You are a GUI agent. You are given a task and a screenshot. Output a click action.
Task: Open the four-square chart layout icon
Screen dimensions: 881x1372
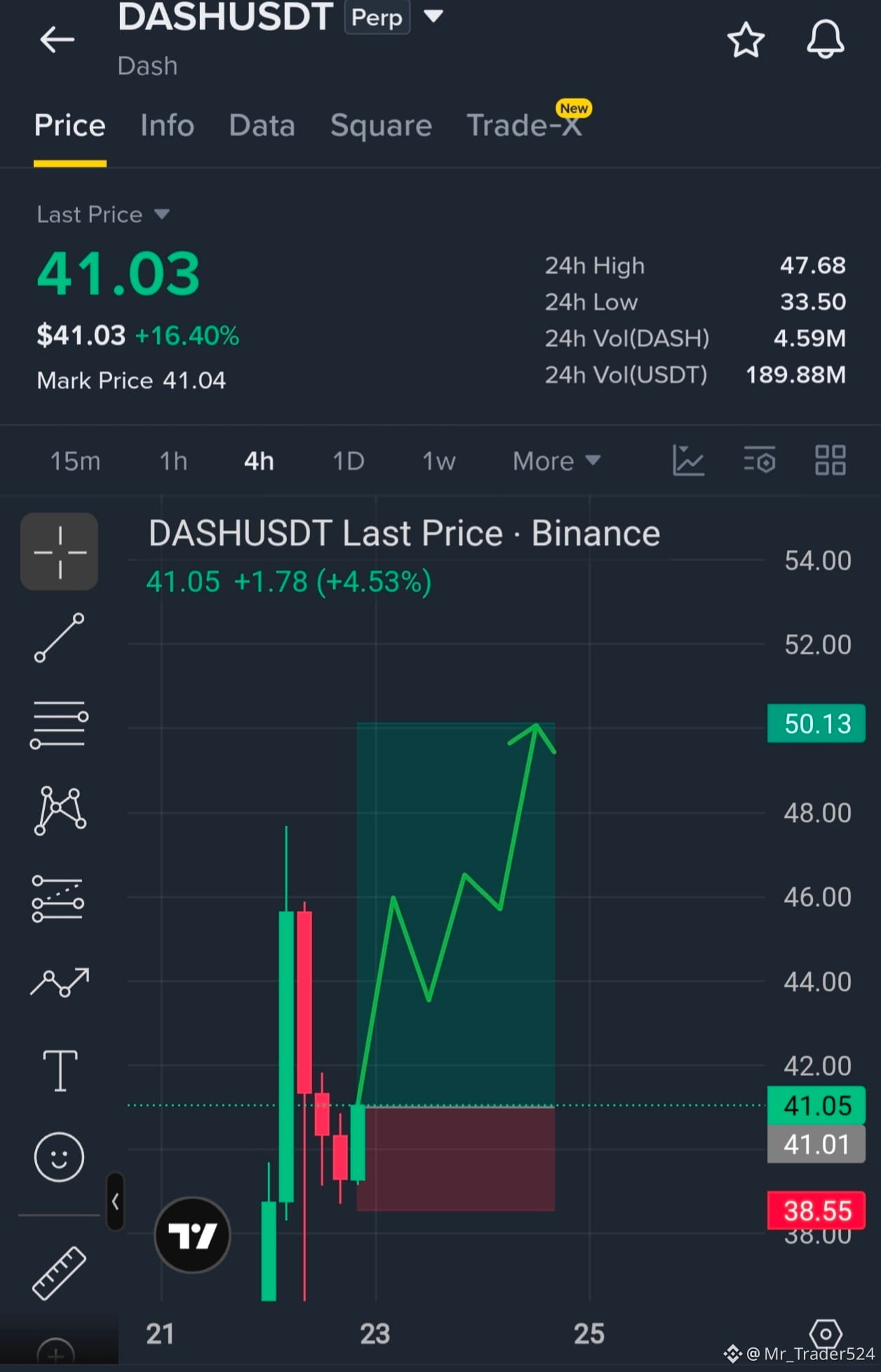(x=830, y=460)
